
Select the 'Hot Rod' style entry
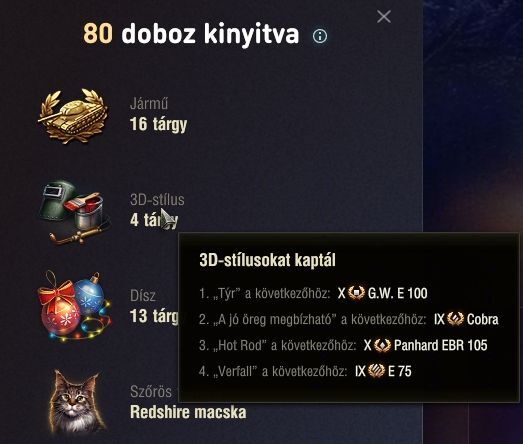[x=343, y=345]
